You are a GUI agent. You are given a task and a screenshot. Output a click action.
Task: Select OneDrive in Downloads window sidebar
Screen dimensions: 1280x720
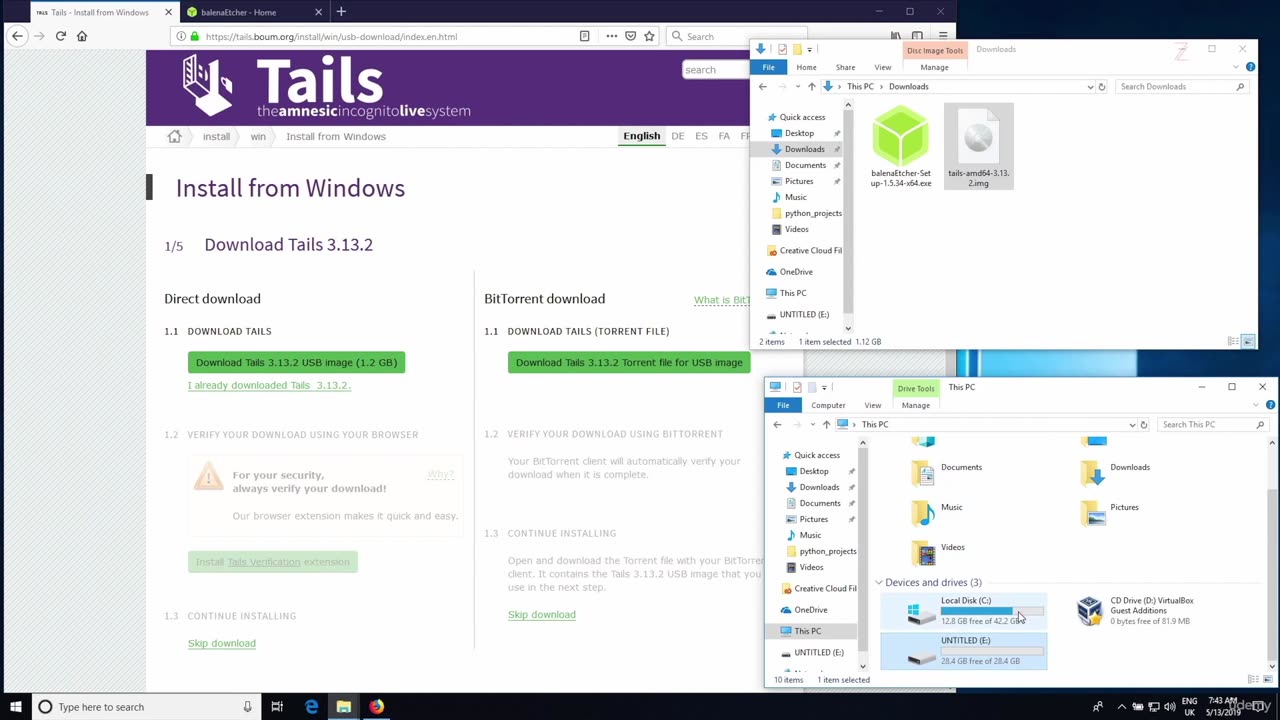pos(796,272)
